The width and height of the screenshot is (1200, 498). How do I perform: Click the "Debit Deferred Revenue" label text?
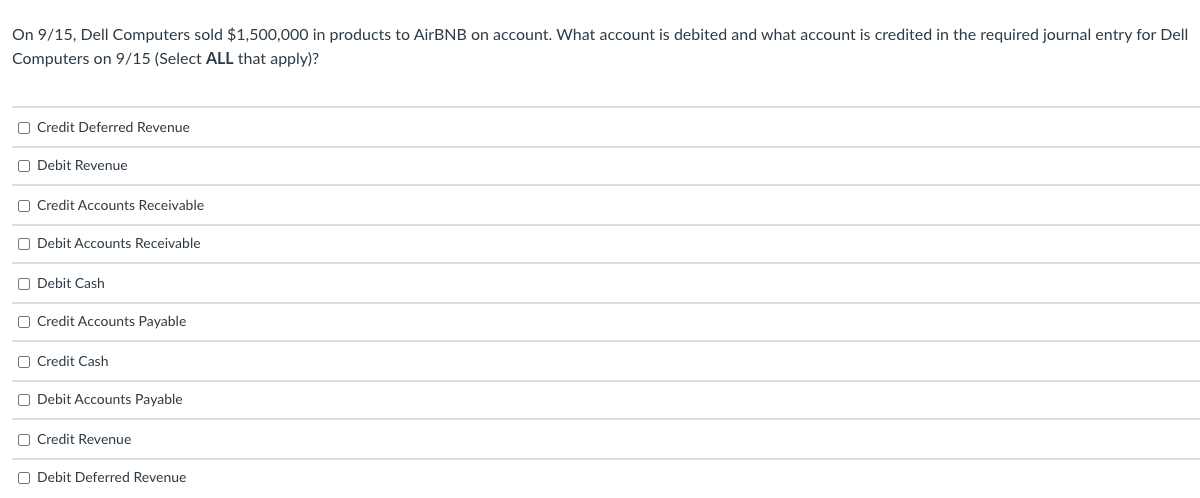[111, 478]
